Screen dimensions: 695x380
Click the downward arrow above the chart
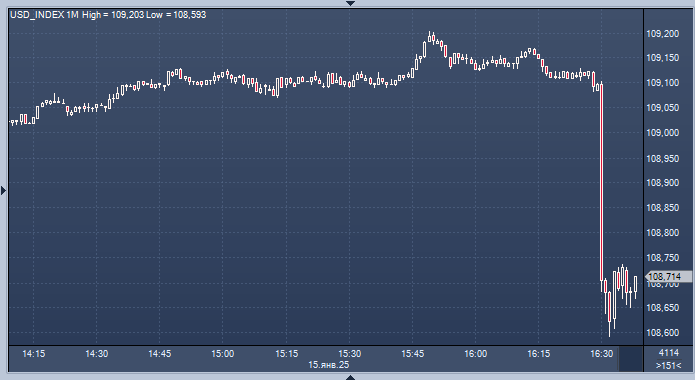click(x=351, y=3)
